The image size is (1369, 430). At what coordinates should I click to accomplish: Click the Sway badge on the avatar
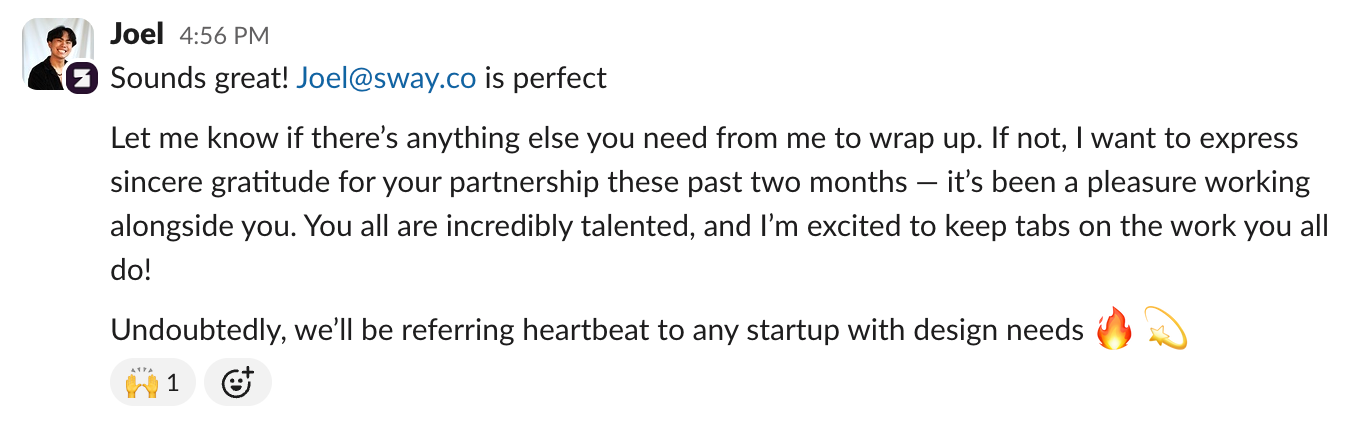pos(82,79)
